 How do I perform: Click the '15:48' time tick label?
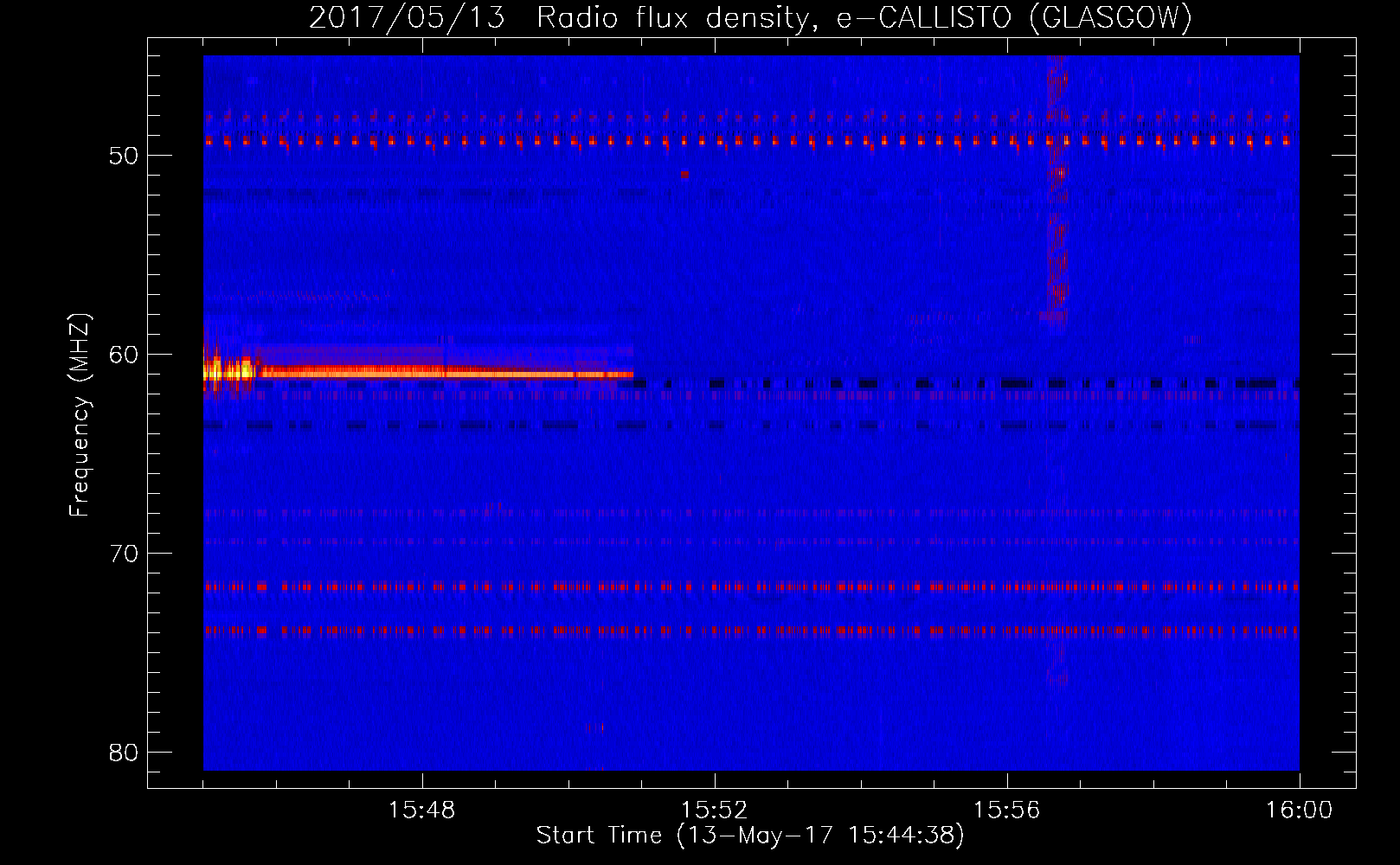(x=422, y=811)
